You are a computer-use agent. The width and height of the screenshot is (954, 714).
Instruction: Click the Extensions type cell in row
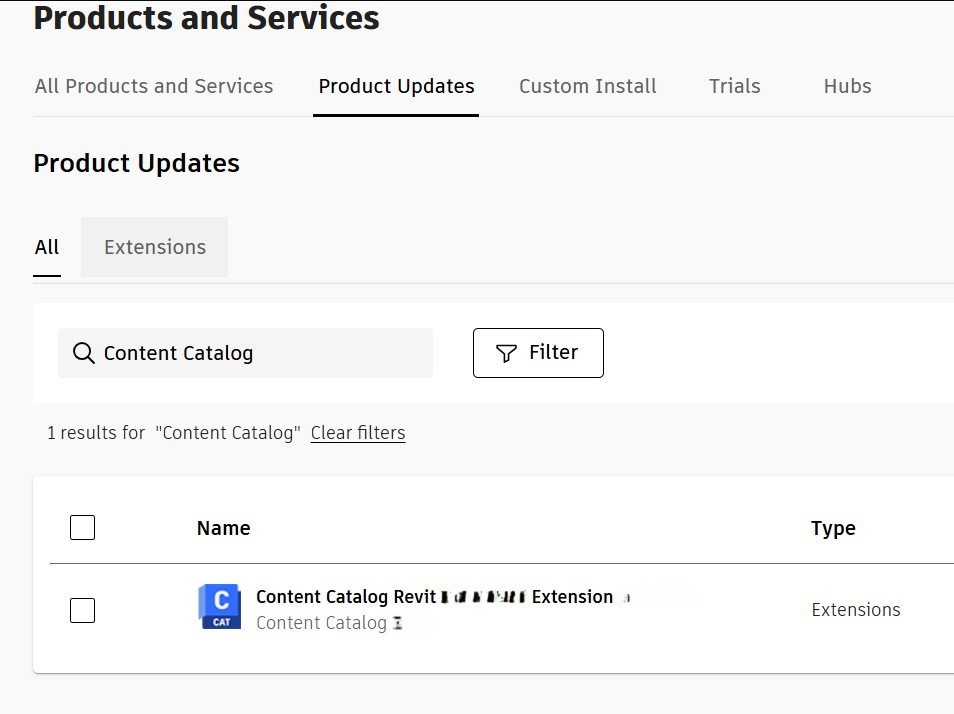[855, 610]
